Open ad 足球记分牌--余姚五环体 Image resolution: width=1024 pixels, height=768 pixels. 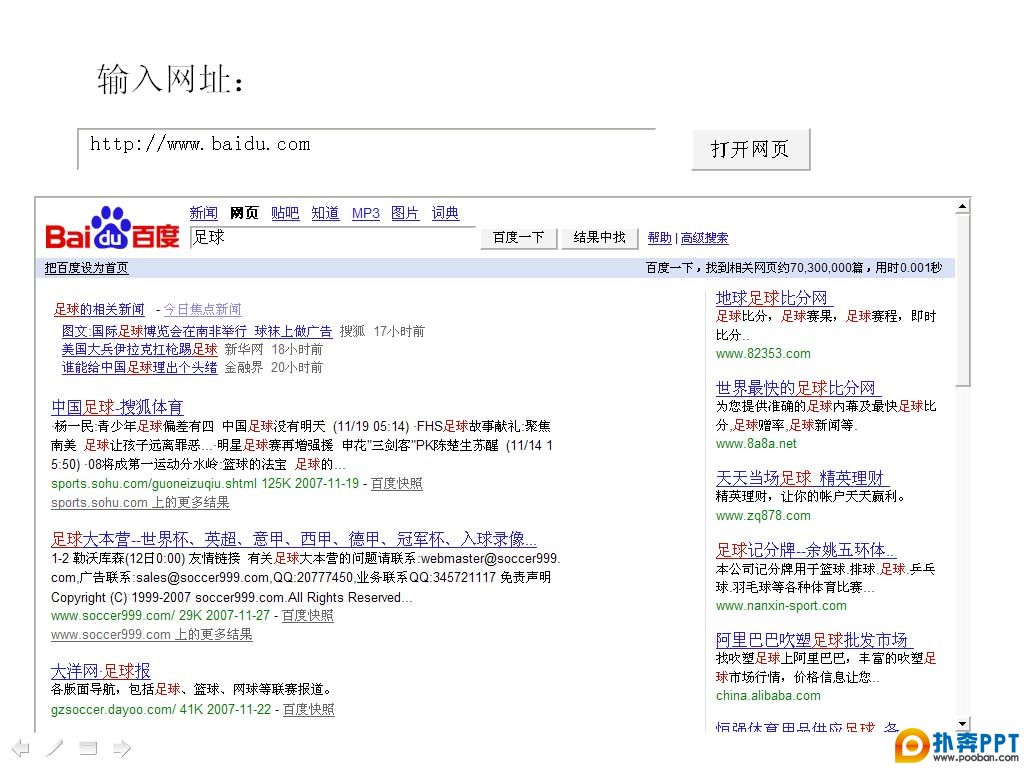[x=805, y=550]
